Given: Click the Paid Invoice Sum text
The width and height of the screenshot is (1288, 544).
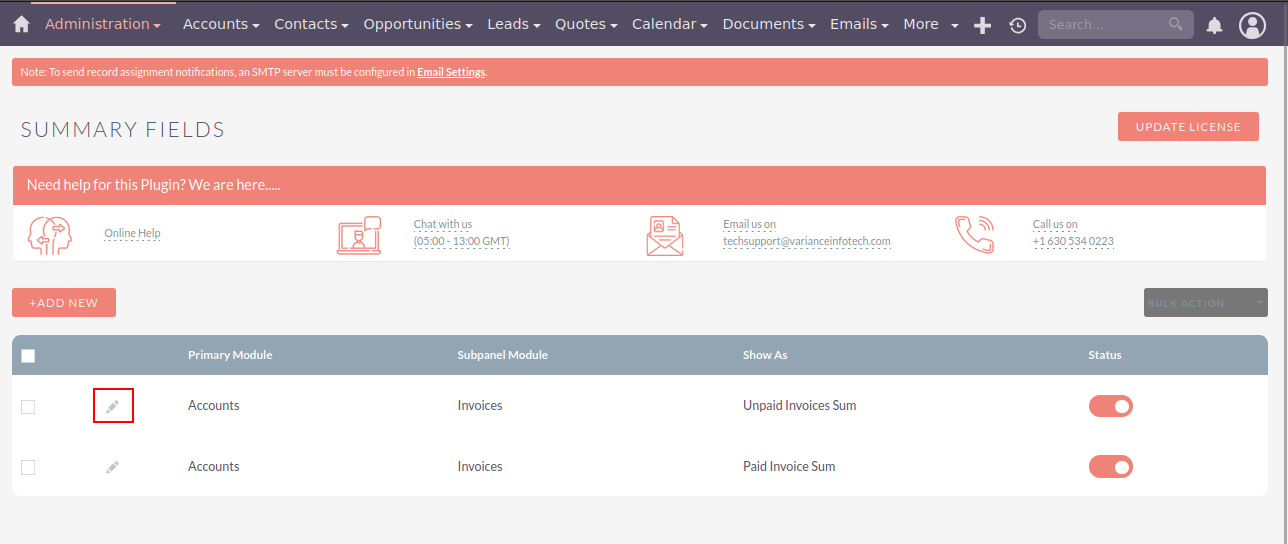Looking at the screenshot, I should (x=789, y=467).
